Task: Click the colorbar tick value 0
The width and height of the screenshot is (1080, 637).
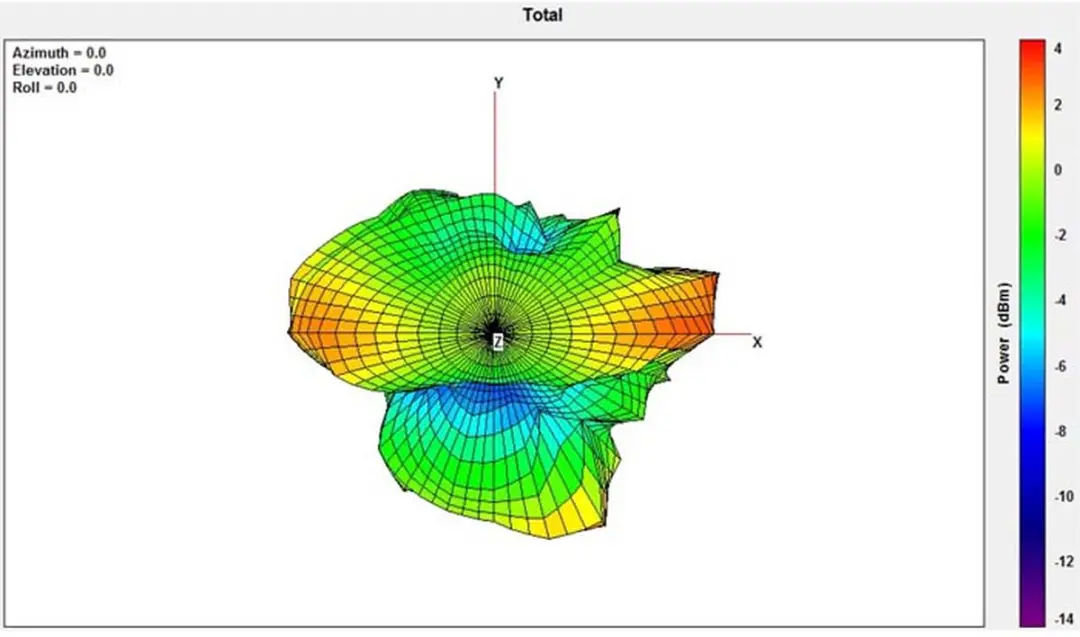Action: (1058, 170)
